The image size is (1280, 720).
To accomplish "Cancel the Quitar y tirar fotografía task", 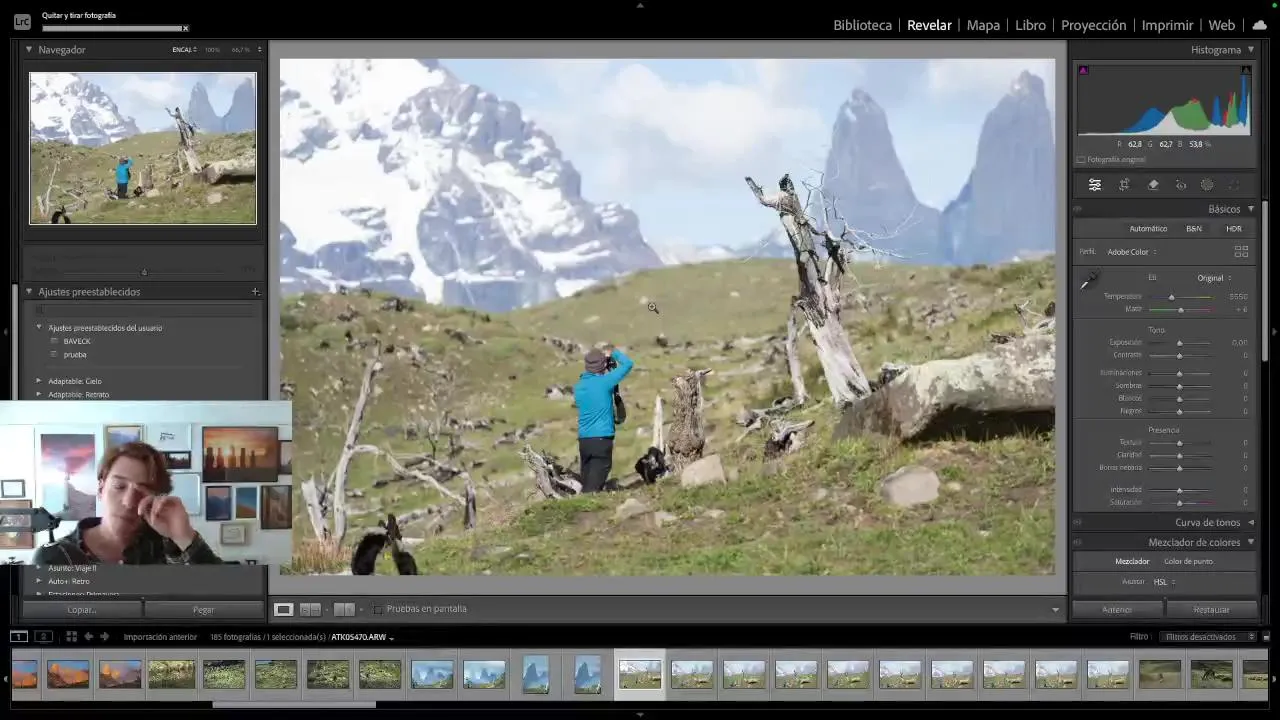I will (x=186, y=28).
